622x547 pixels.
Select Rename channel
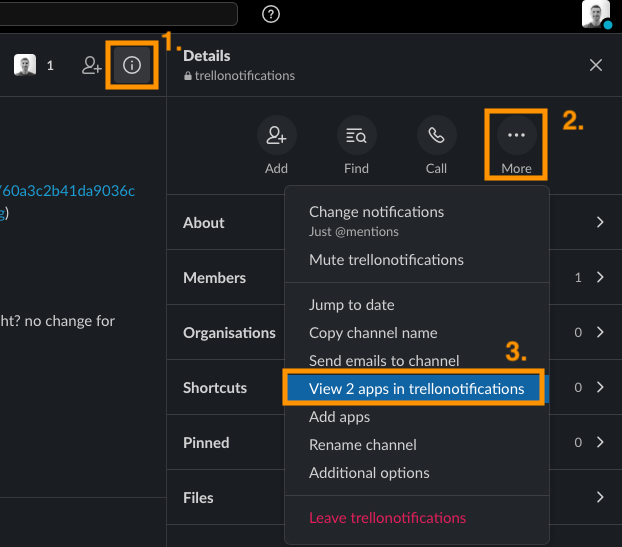[417, 445]
